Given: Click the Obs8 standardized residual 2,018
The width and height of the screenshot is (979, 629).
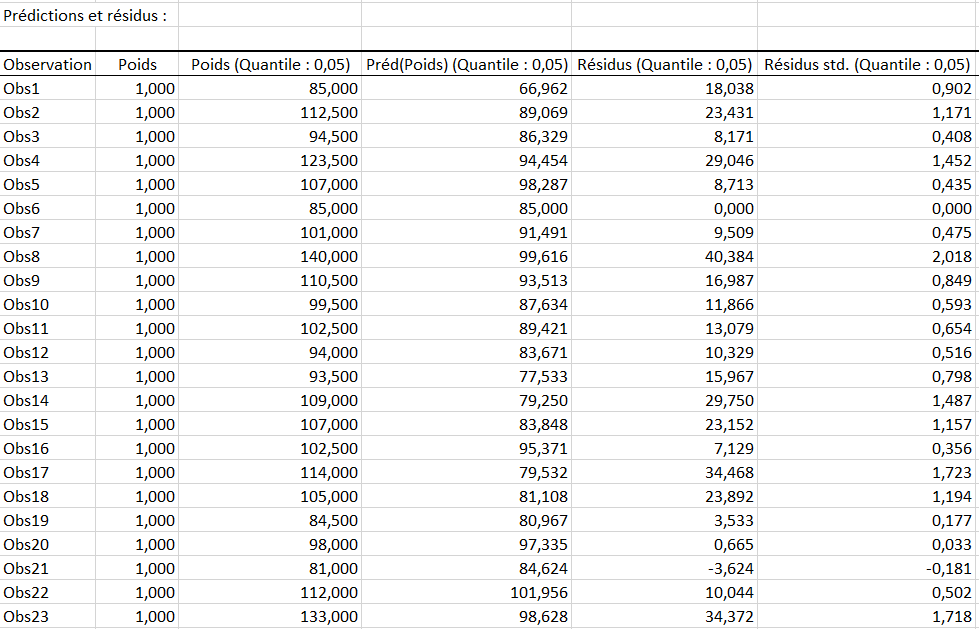Looking at the screenshot, I should coord(950,256).
